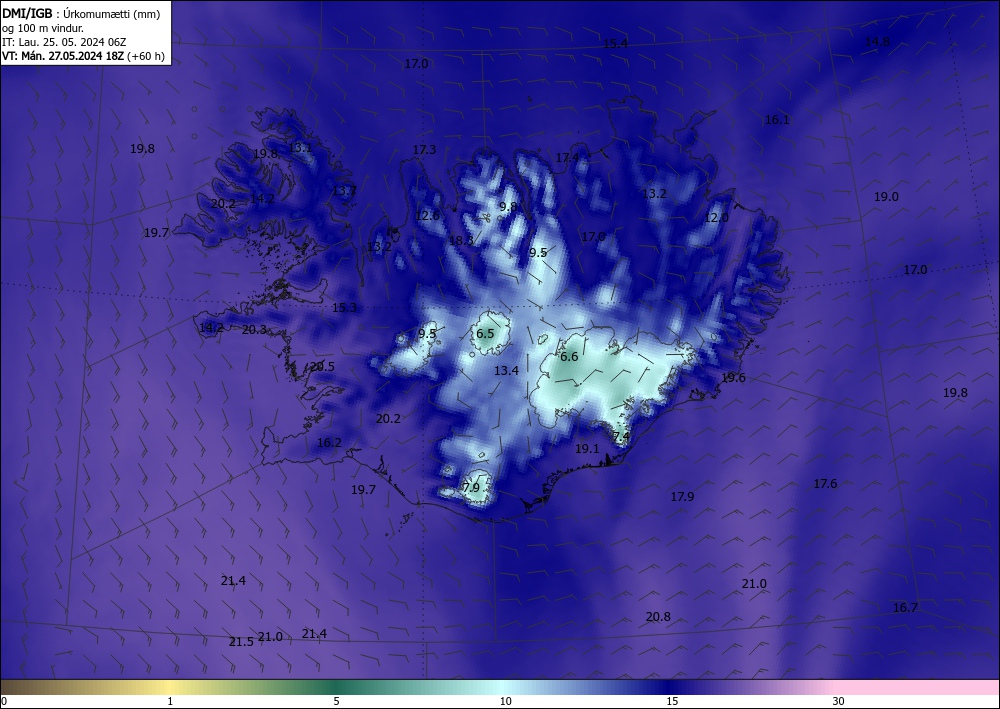Click the 17.9 value label

pyautogui.click(x=682, y=496)
